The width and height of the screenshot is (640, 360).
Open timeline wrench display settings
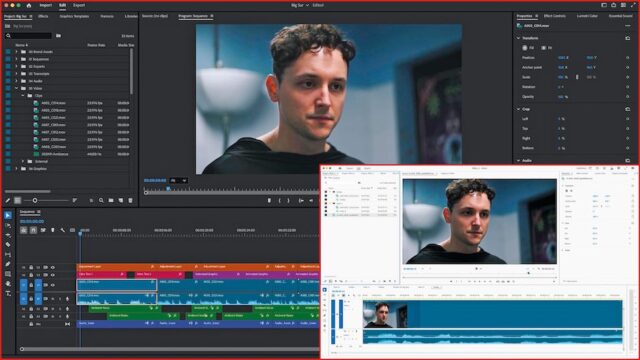(62, 230)
